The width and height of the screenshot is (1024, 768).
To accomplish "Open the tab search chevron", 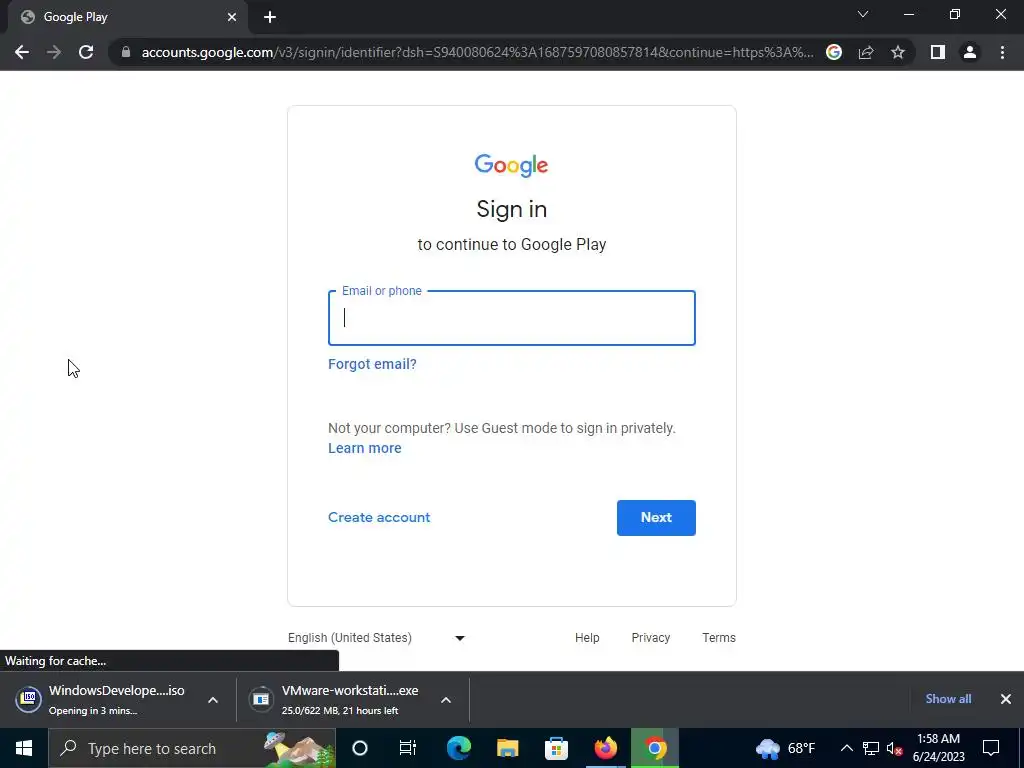I will pos(863,14).
